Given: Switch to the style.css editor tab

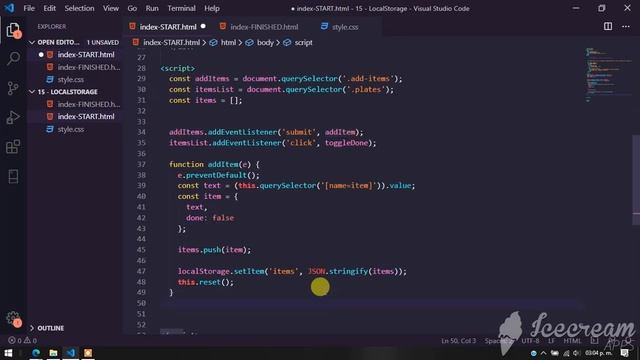Looking at the screenshot, I should click(345, 27).
